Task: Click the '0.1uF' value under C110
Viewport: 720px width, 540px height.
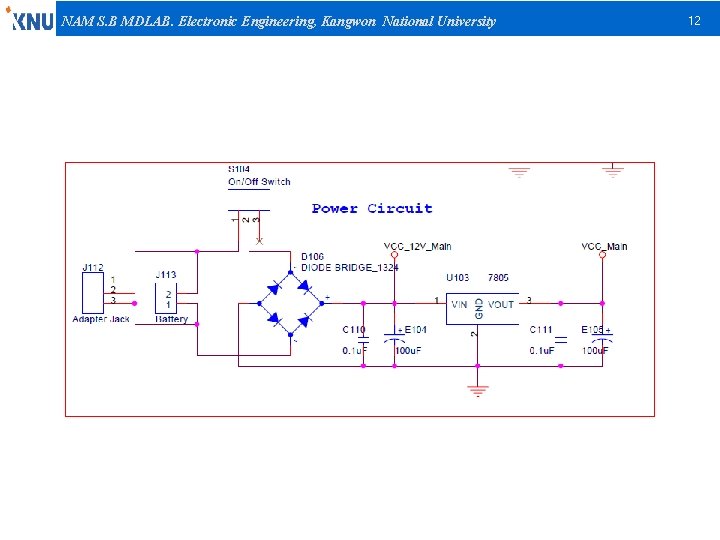Action: [x=355, y=350]
